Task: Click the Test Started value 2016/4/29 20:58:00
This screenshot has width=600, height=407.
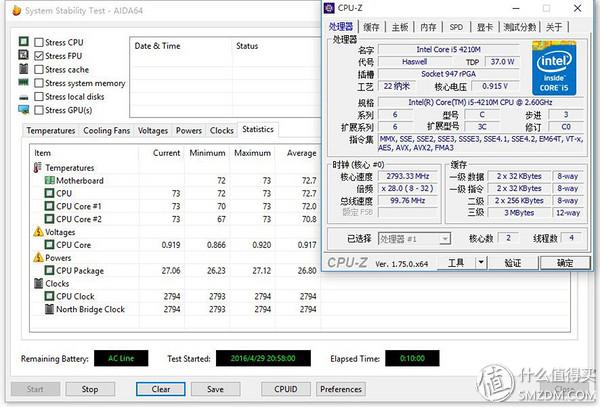Action: tap(263, 358)
